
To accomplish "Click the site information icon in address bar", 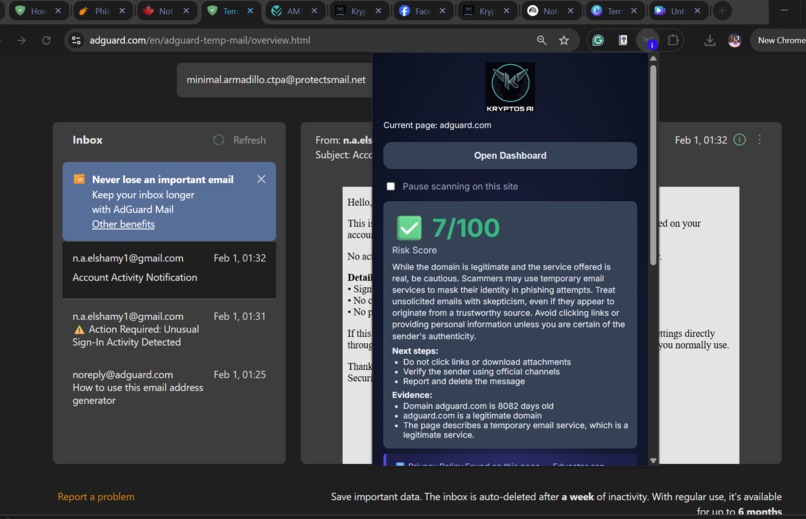I will [76, 40].
